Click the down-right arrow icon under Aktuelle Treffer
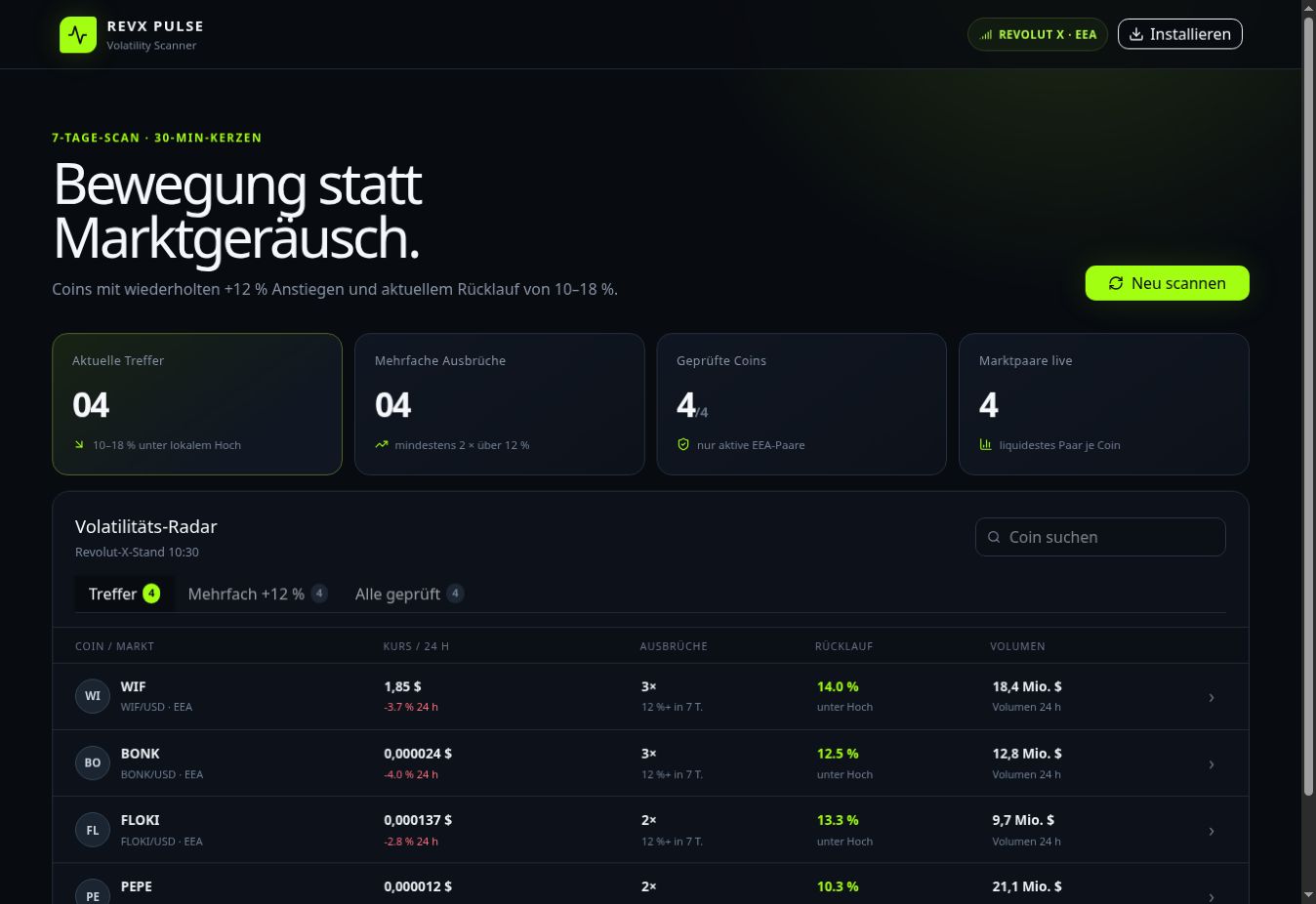Screen dimensions: 1316x904 pos(79,445)
